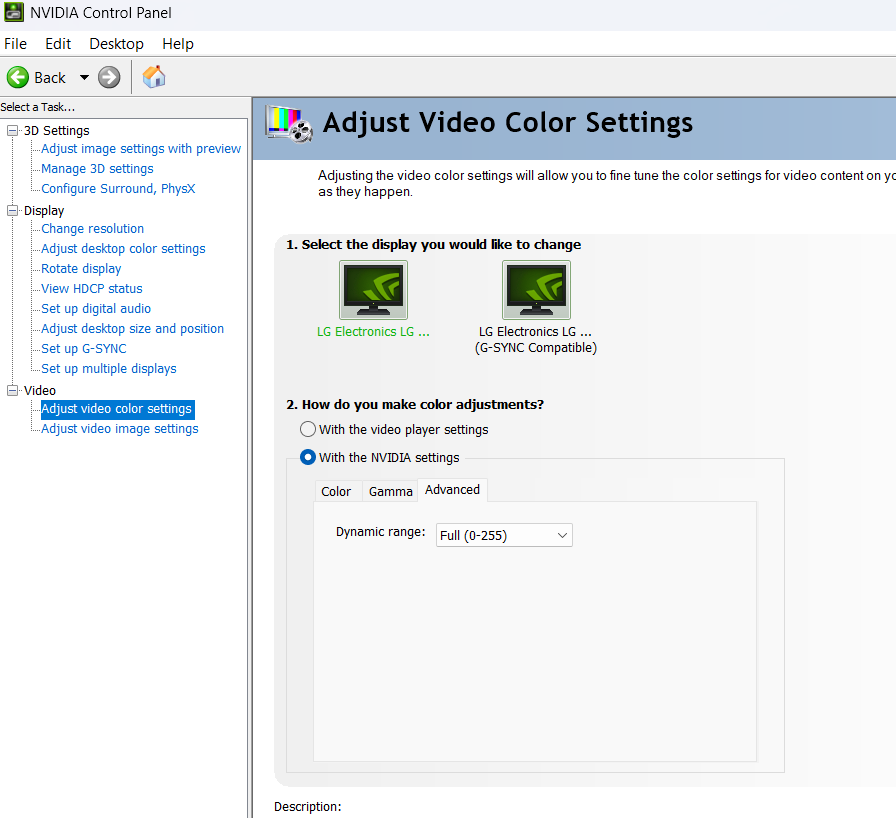Click the grey Forward arrow icon
Viewport: 896px width, 818px height.
click(109, 77)
